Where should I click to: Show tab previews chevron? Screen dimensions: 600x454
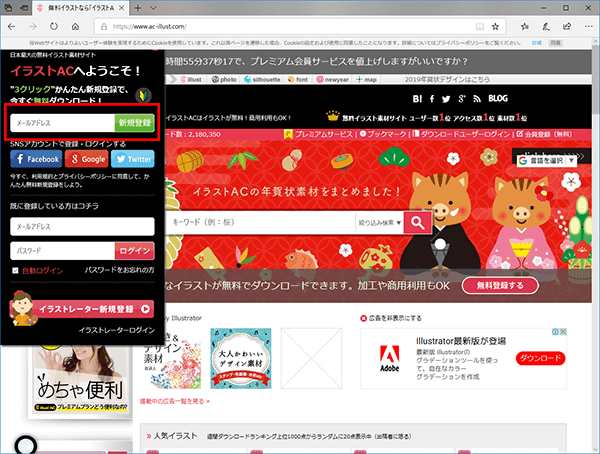coord(153,8)
